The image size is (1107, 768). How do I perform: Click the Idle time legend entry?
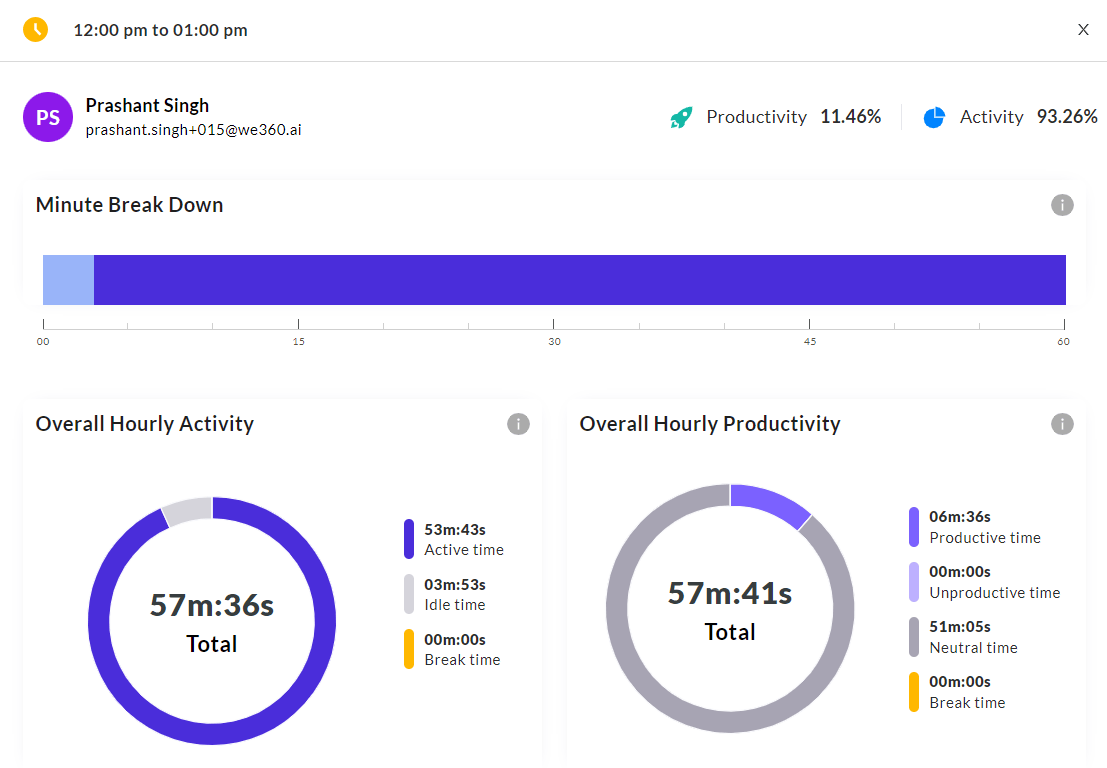click(455, 594)
